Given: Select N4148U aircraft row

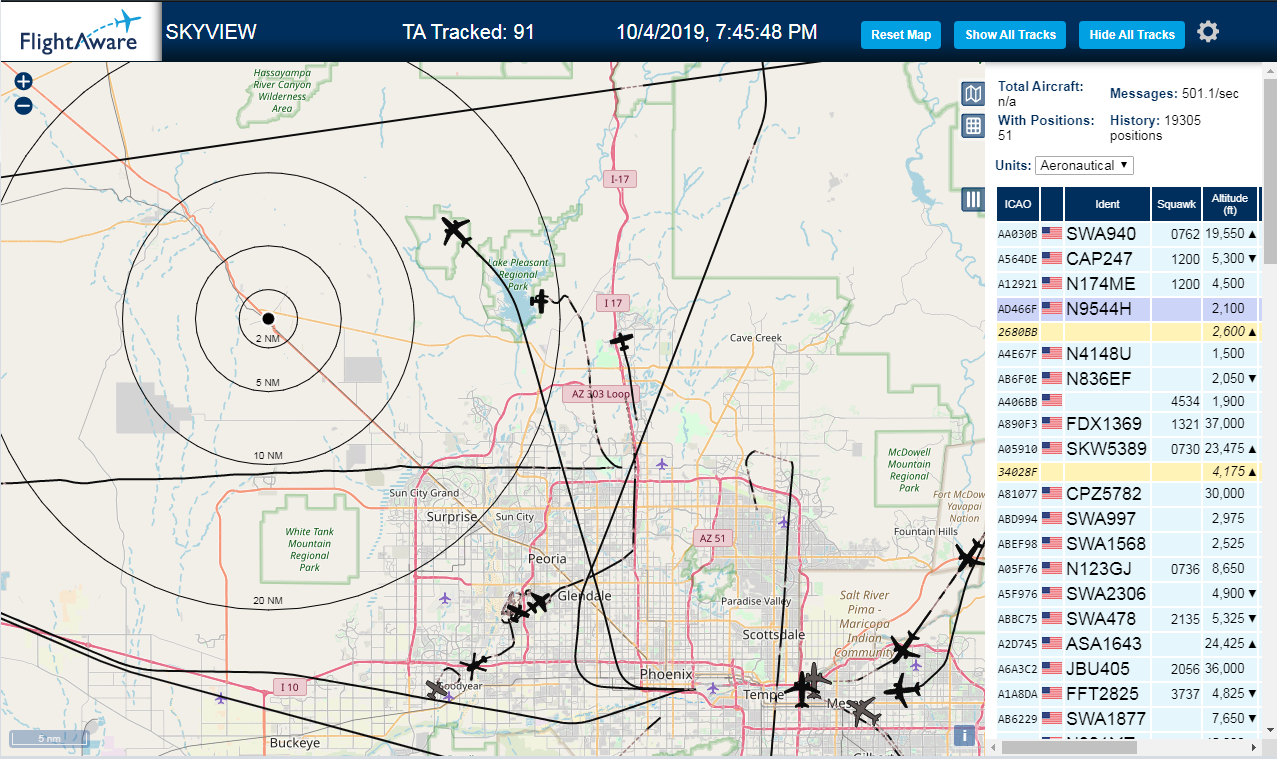Looking at the screenshot, I should (1127, 353).
